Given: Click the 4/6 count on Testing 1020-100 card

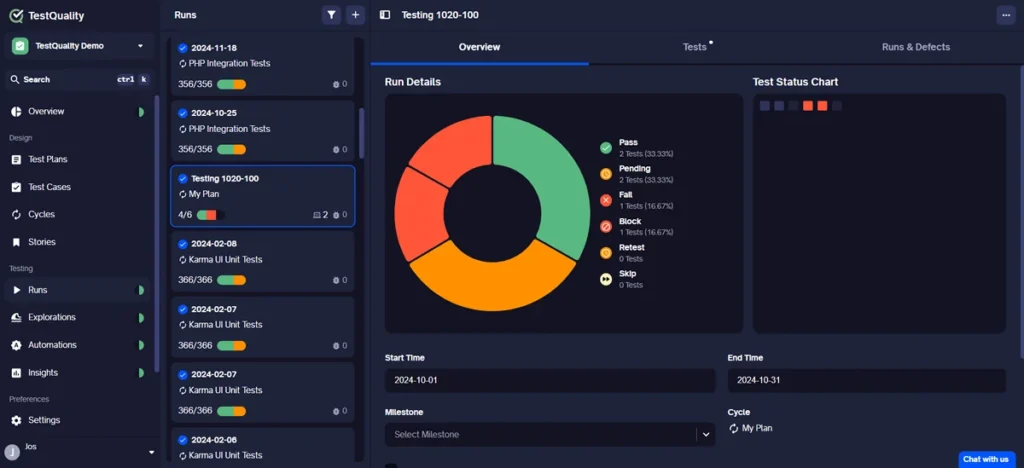Looking at the screenshot, I should coord(185,215).
